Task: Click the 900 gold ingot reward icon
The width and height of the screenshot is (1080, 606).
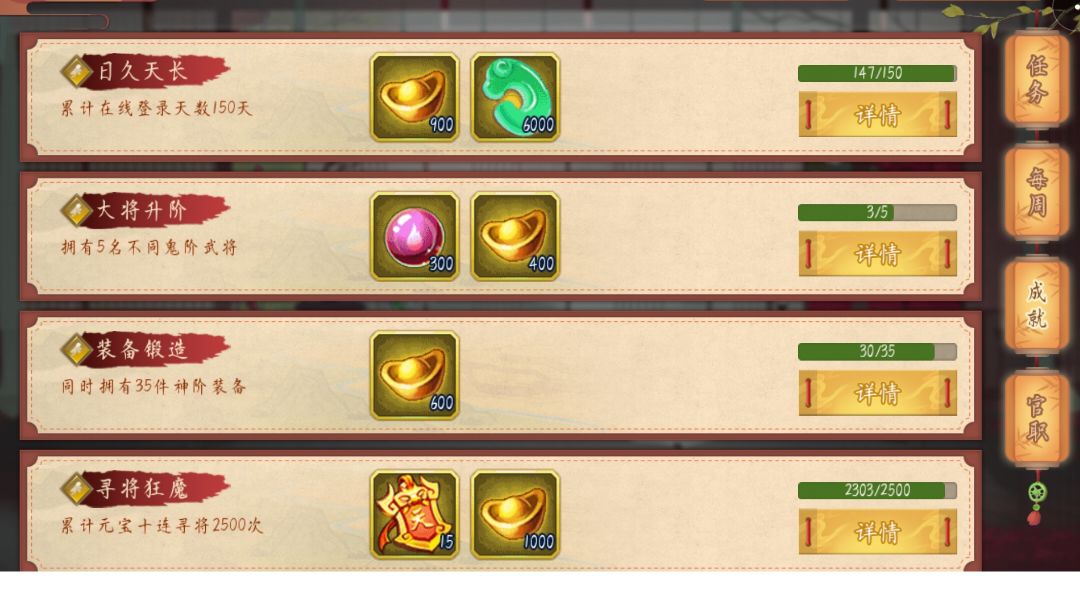Action: tap(415, 97)
